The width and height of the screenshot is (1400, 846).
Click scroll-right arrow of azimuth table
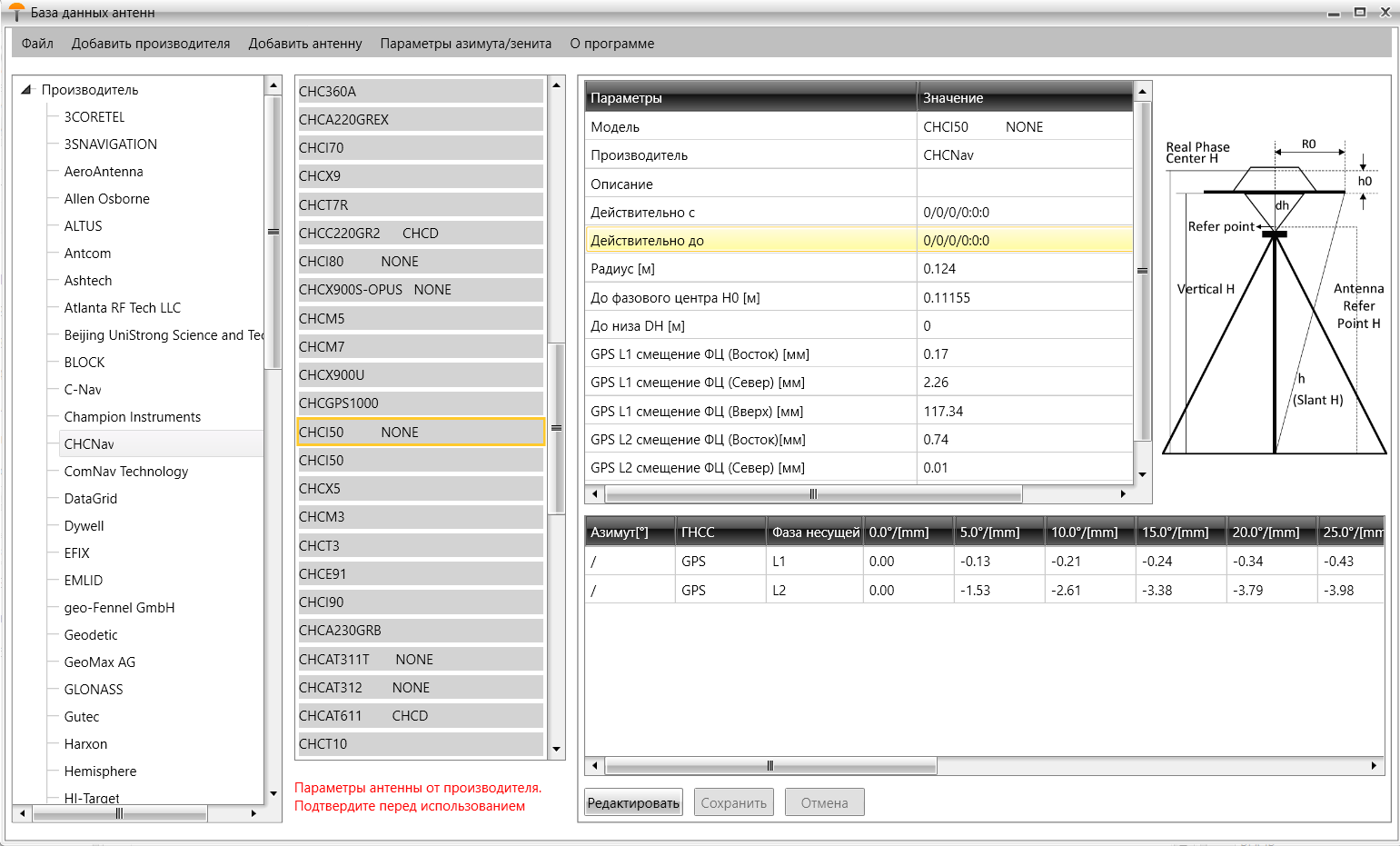[1374, 766]
